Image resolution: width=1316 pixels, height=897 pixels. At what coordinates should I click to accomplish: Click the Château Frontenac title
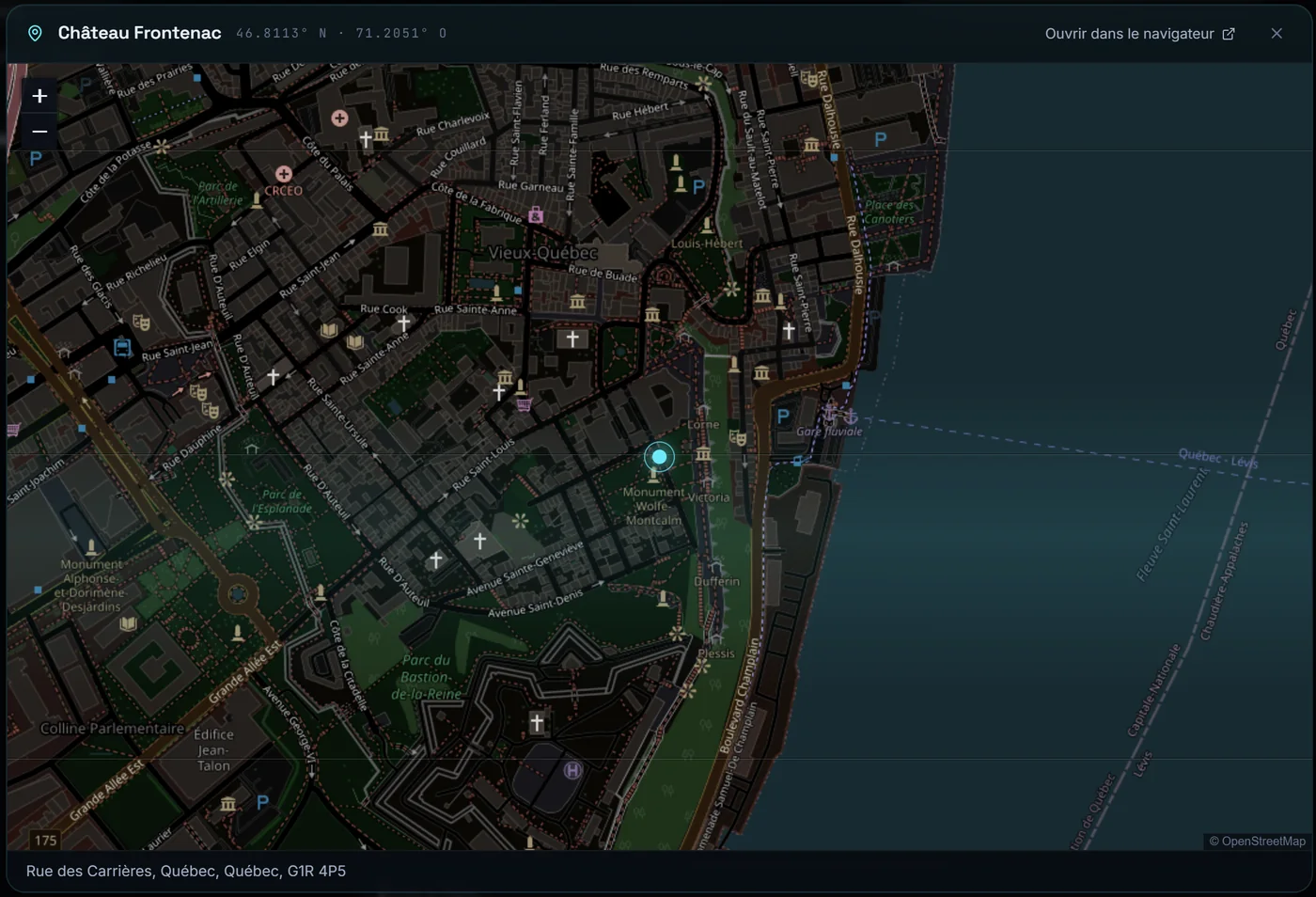[x=140, y=33]
